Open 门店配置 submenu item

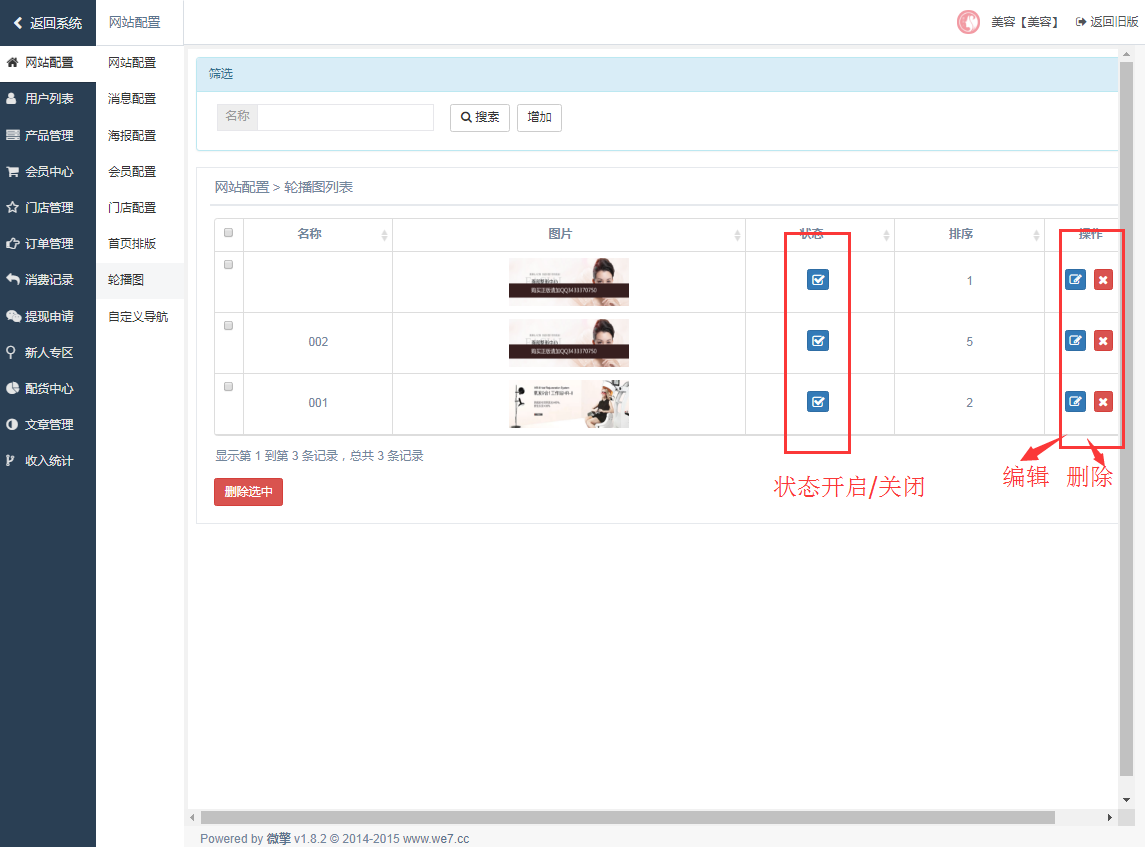(x=132, y=207)
